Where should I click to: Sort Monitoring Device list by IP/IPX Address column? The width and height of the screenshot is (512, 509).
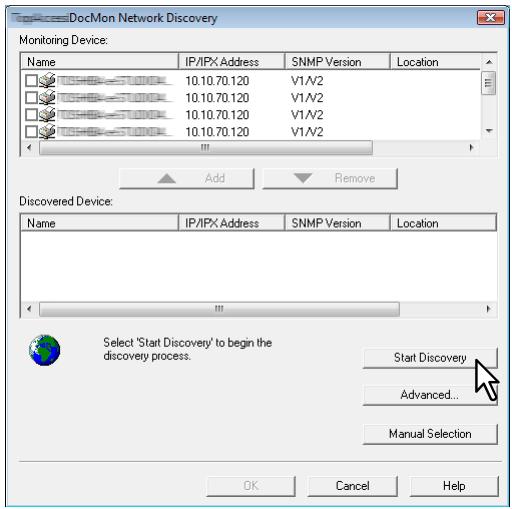(x=232, y=62)
